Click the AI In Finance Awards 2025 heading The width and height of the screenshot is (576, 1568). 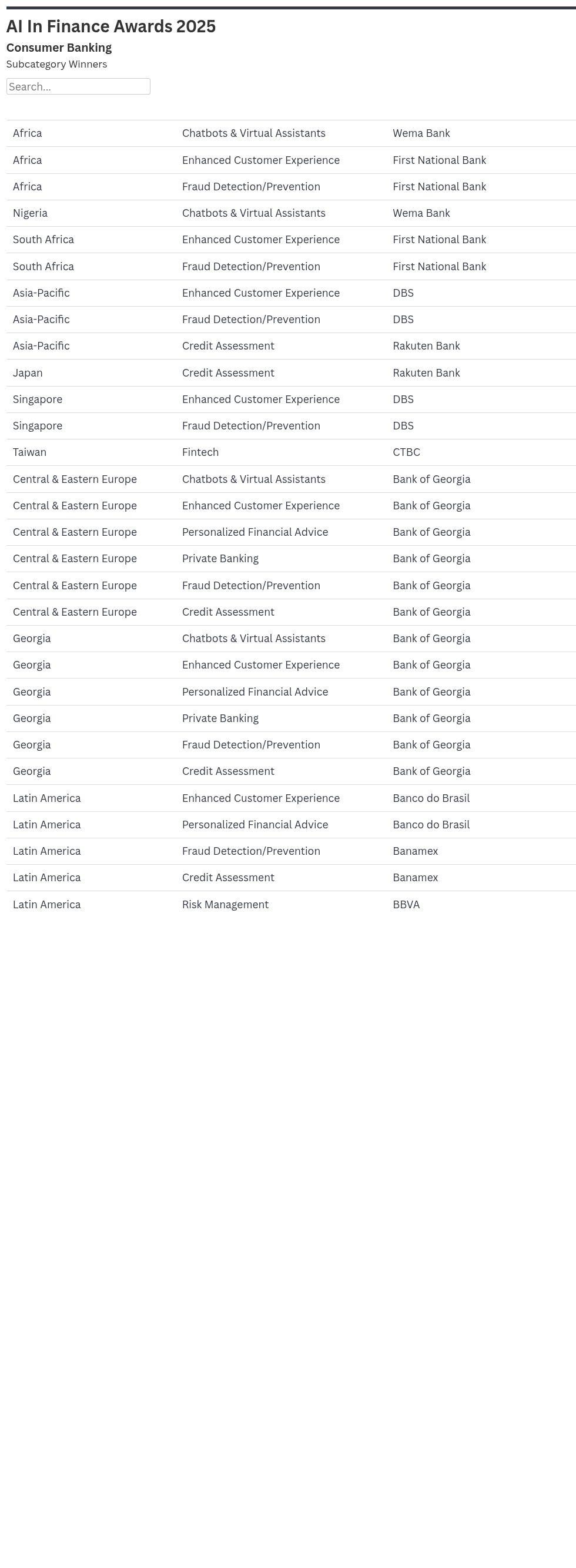(111, 26)
